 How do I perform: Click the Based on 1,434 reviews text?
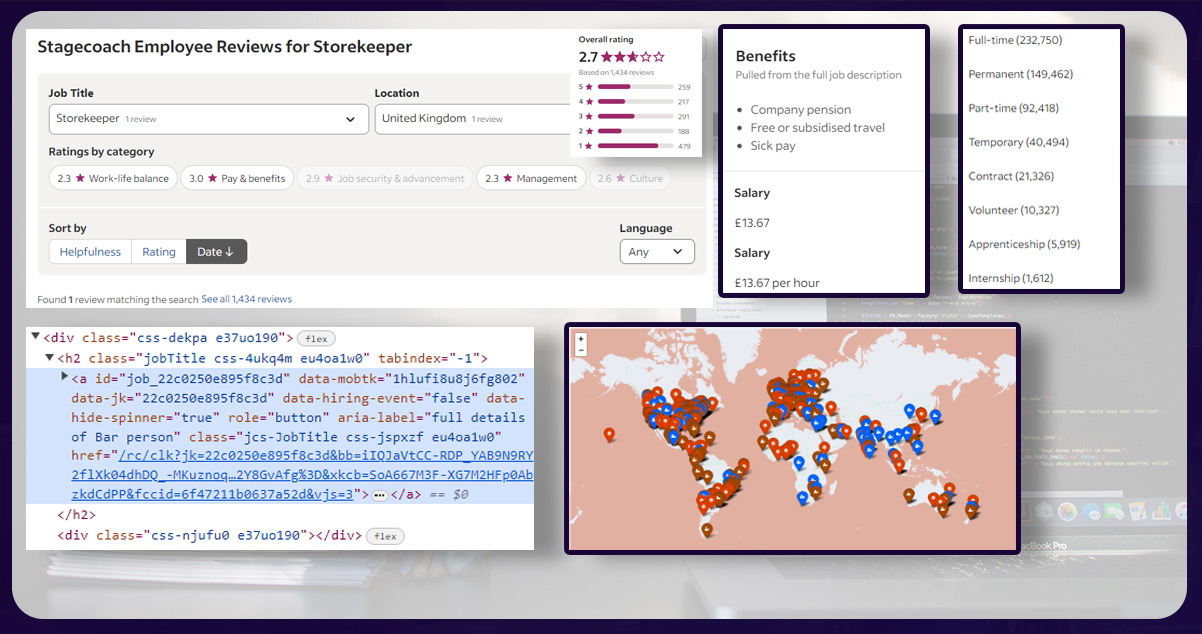616,73
